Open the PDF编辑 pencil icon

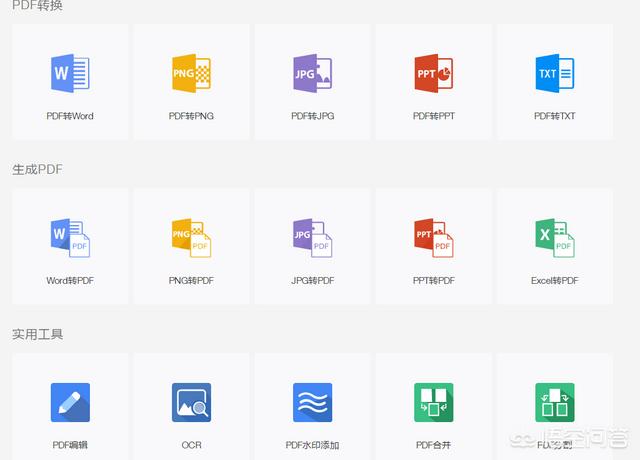coord(70,402)
